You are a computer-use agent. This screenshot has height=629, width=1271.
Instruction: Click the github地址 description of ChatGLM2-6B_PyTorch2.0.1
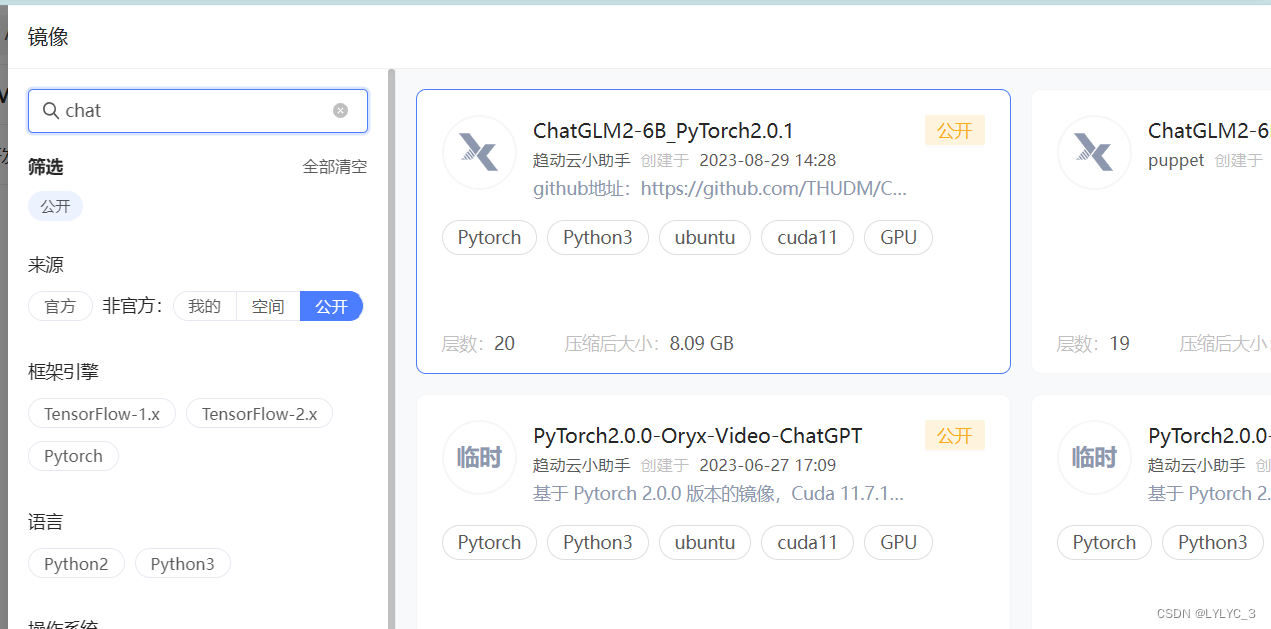(720, 188)
